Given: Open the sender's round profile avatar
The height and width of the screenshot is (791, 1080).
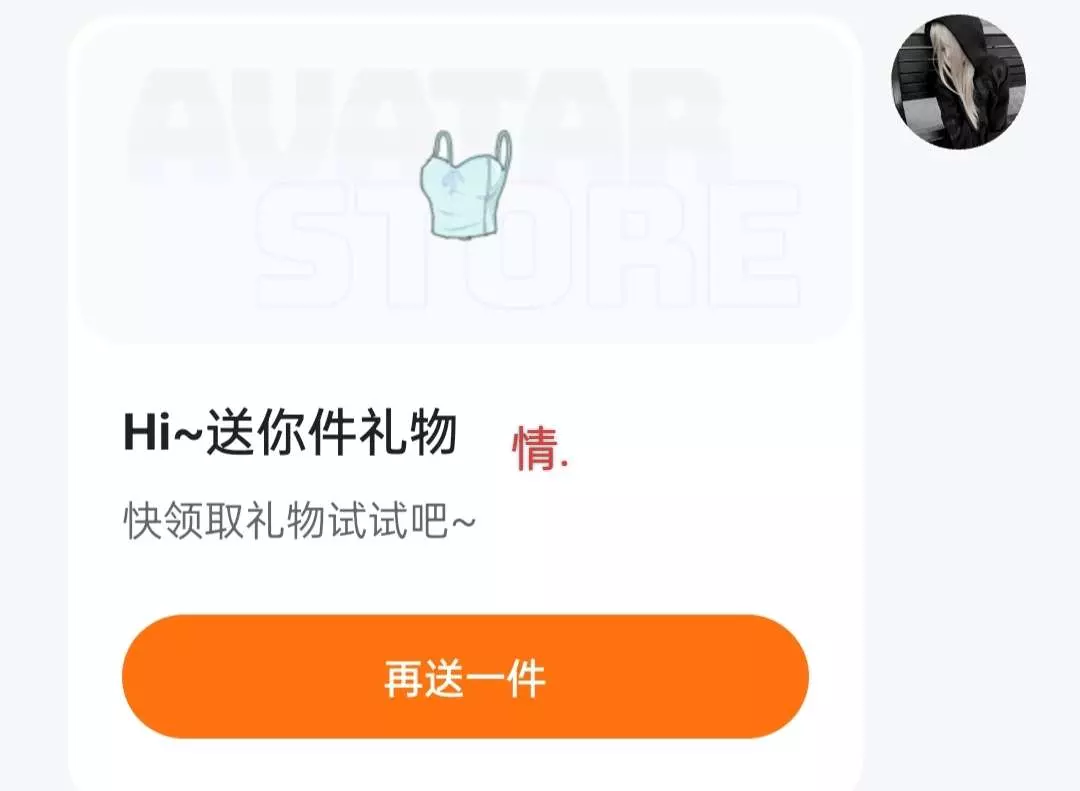Looking at the screenshot, I should tap(959, 81).
